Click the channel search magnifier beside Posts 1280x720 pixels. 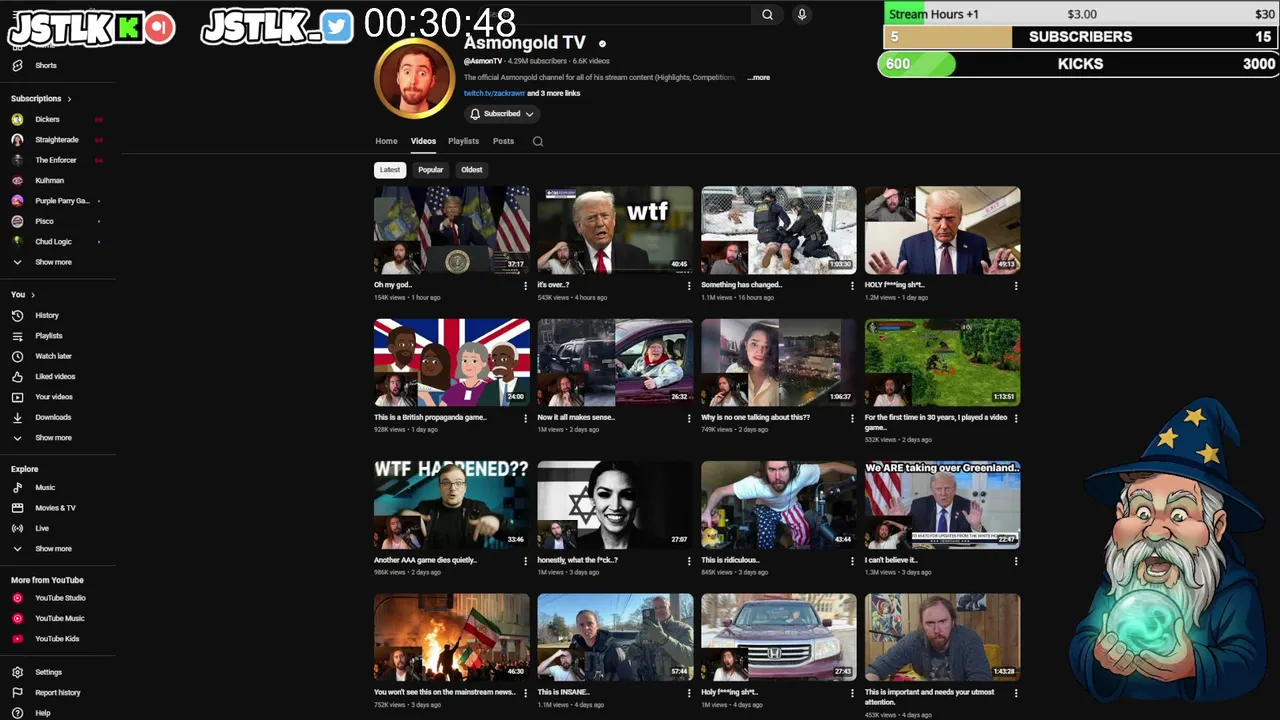tap(538, 141)
